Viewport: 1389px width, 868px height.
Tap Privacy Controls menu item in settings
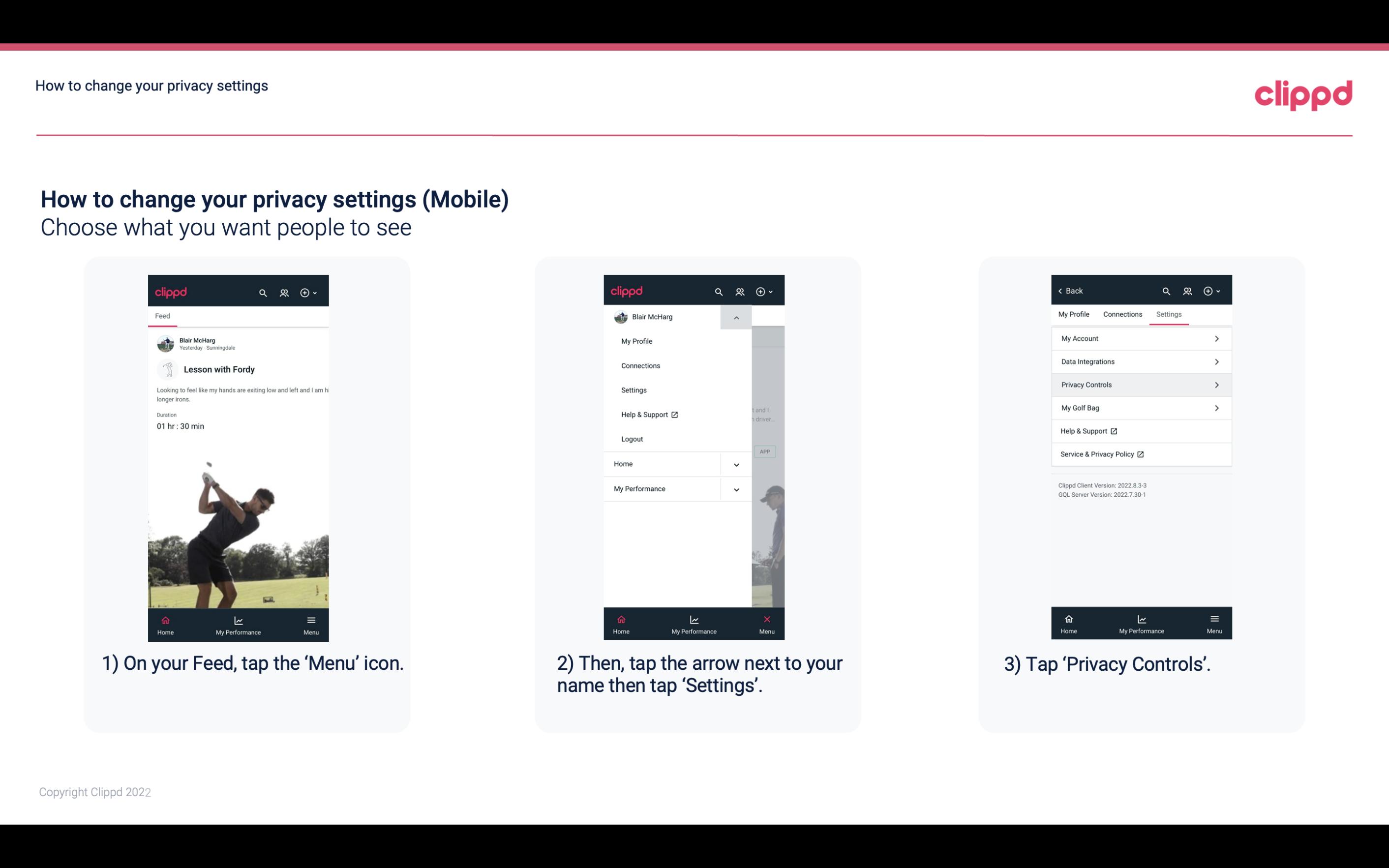[1140, 384]
